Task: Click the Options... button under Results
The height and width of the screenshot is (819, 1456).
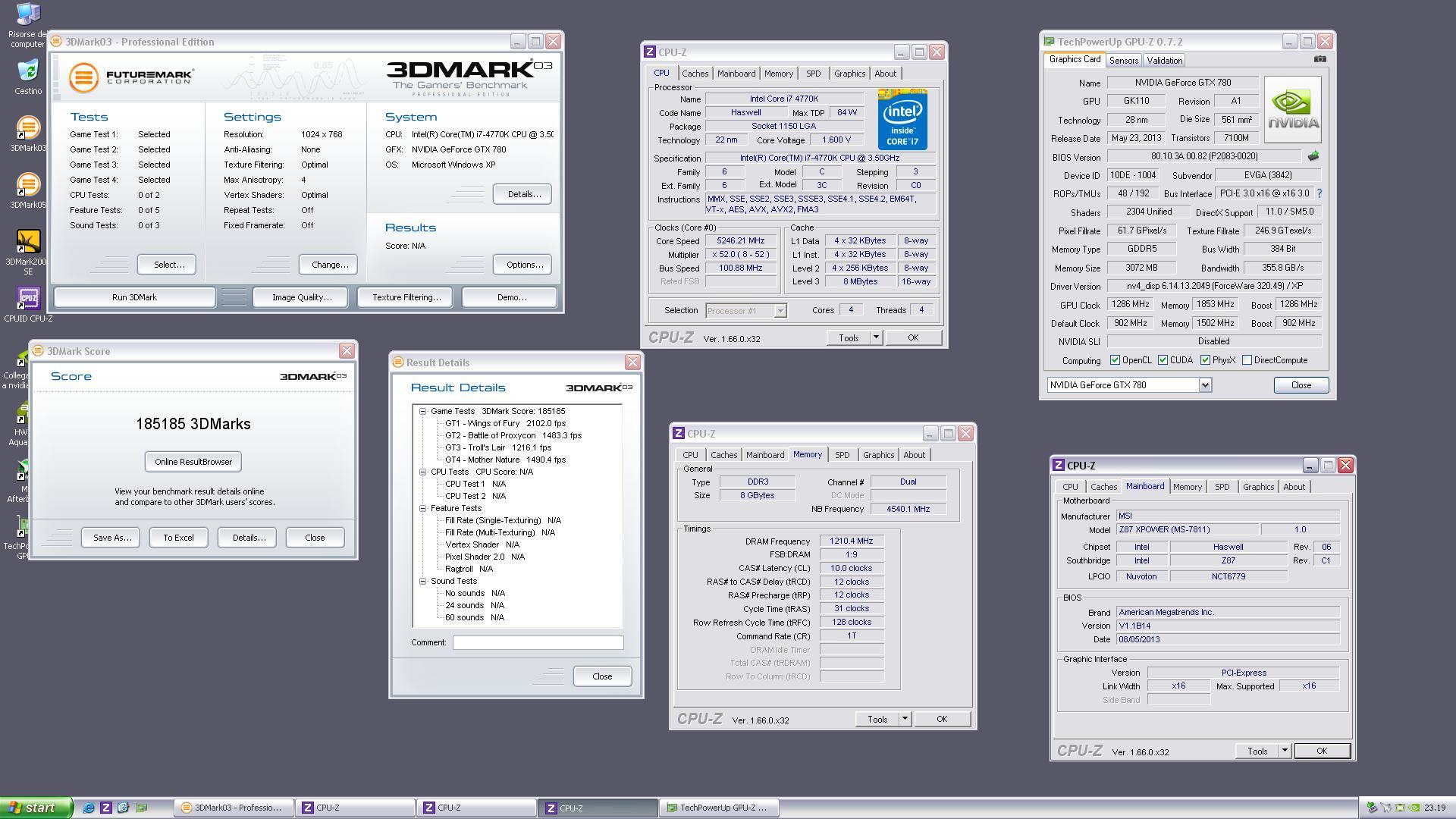Action: [522, 265]
